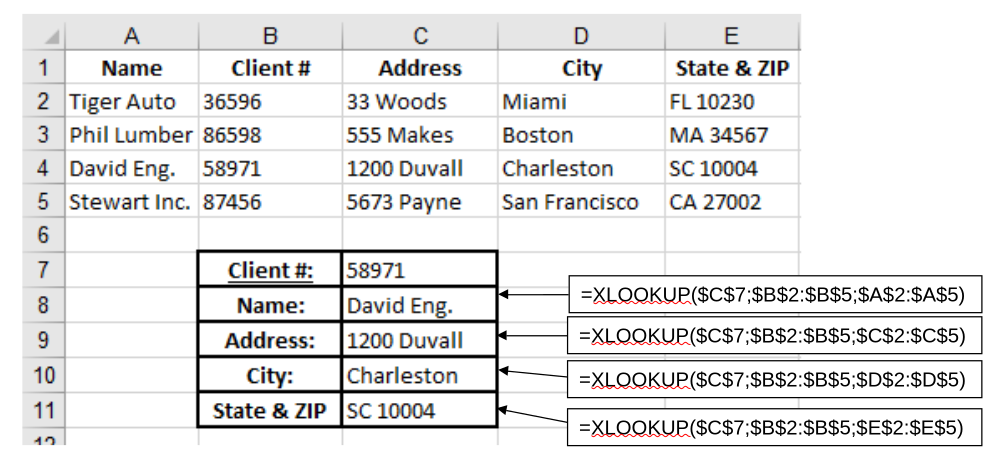The width and height of the screenshot is (1000, 463).
Task: Select the Charleston lookup result cell
Action: point(419,375)
